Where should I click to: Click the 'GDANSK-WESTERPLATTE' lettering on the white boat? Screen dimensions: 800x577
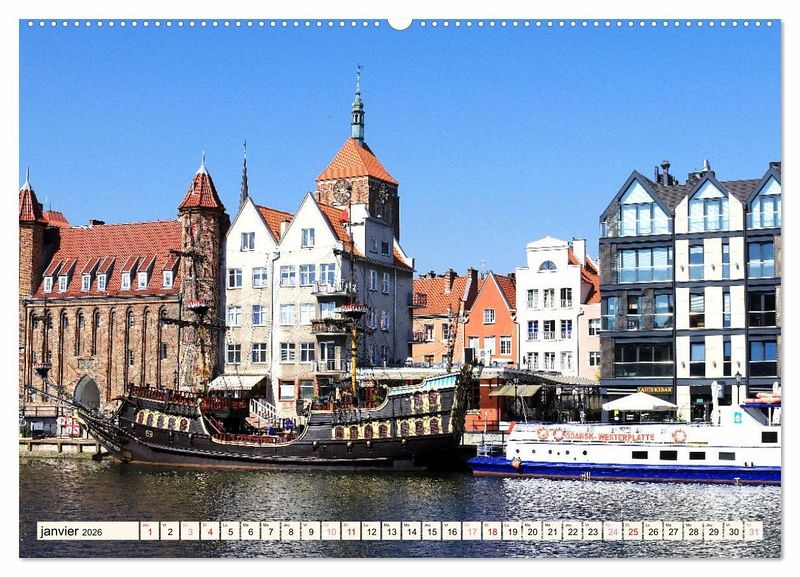tap(610, 437)
